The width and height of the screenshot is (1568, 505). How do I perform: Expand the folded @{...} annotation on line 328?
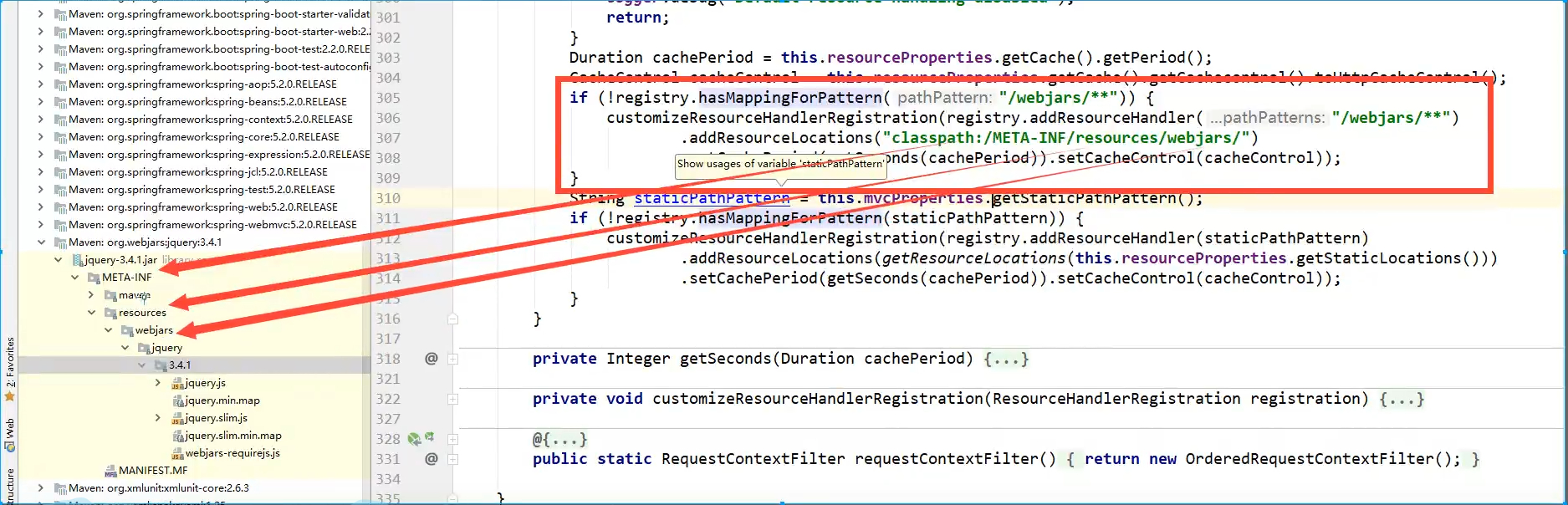coord(560,439)
